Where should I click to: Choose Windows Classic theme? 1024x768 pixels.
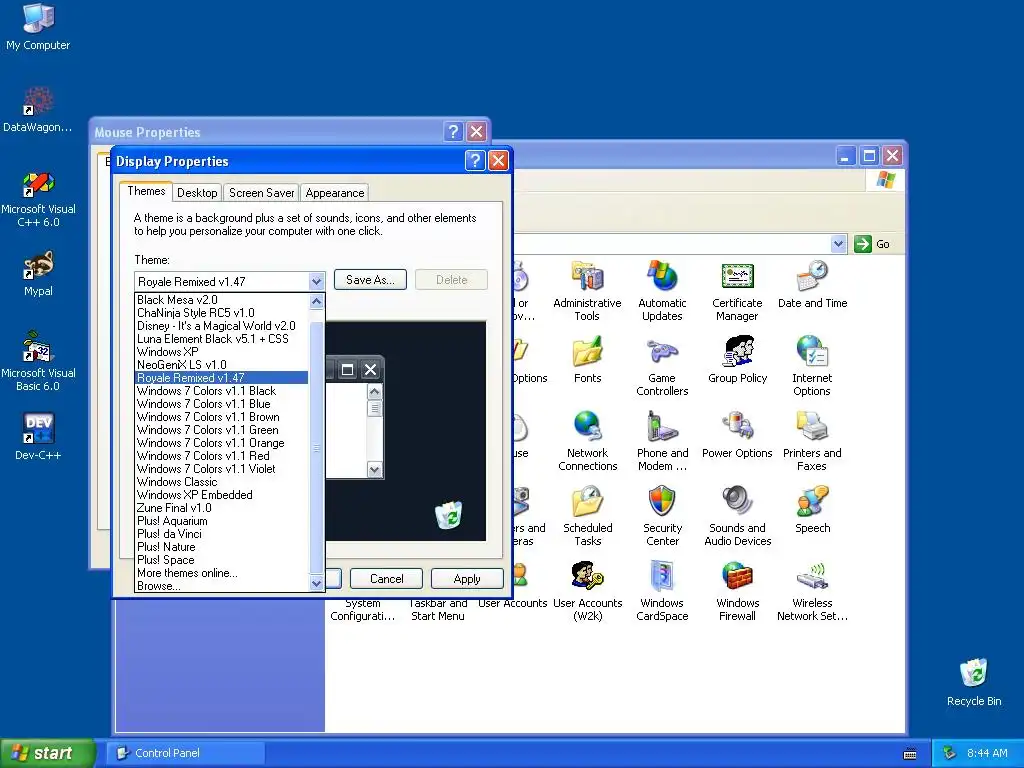coord(221,482)
